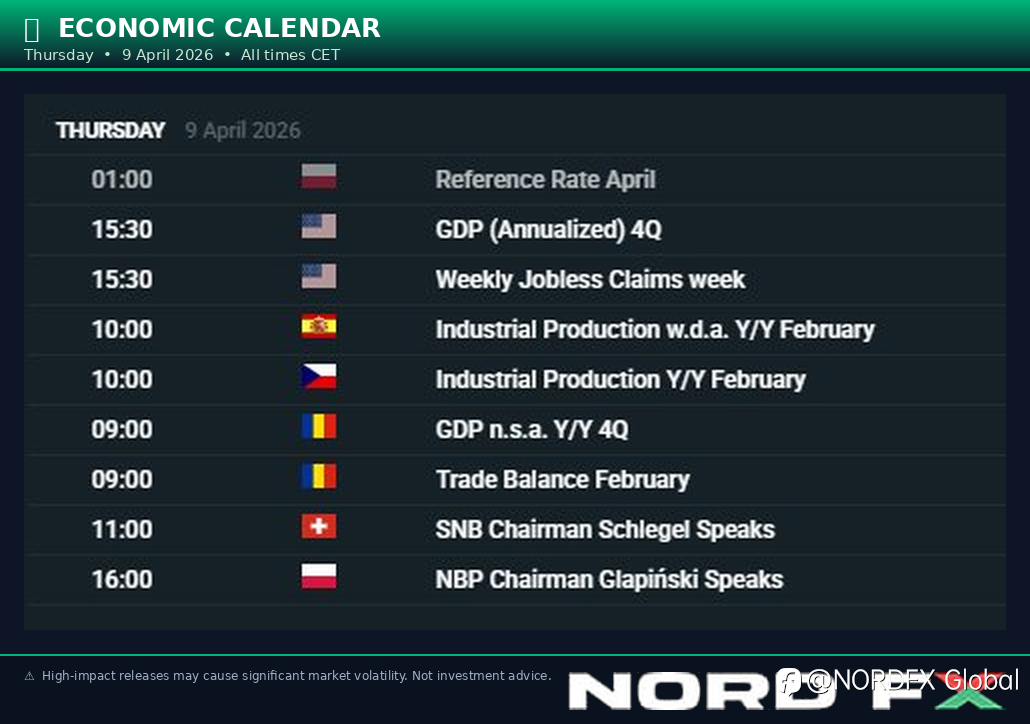Screen dimensions: 1030x724
Task: Open the Weekly Jobless Claims week event
Action: [590, 279]
